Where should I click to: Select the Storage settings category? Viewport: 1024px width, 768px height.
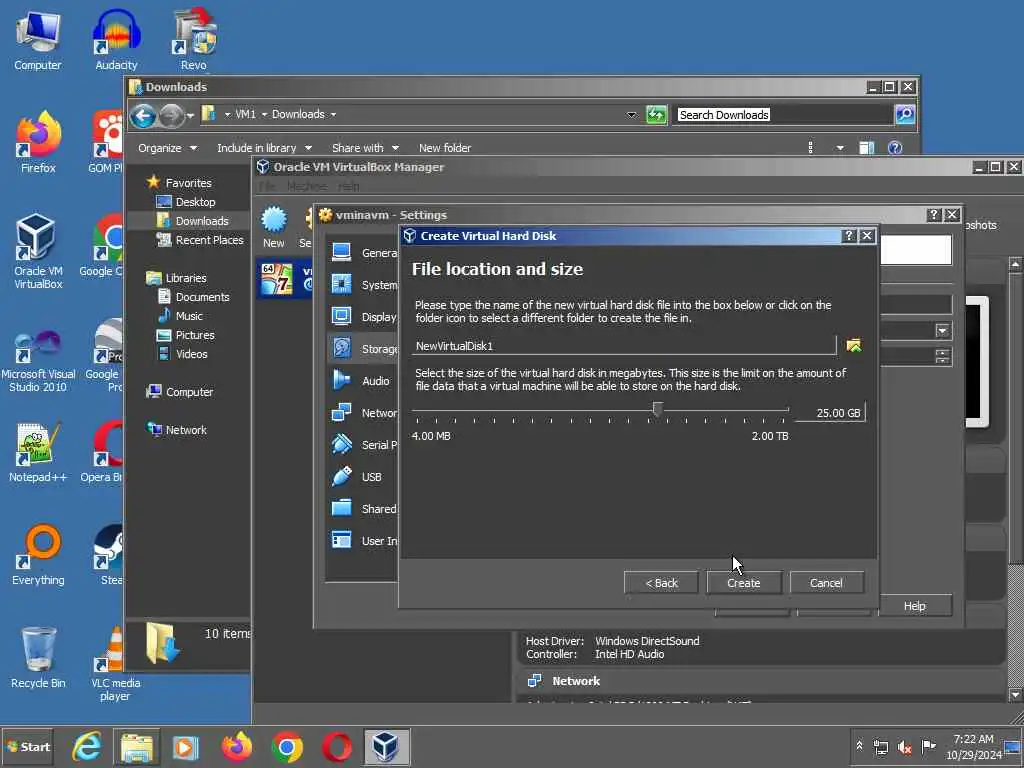pyautogui.click(x=363, y=348)
